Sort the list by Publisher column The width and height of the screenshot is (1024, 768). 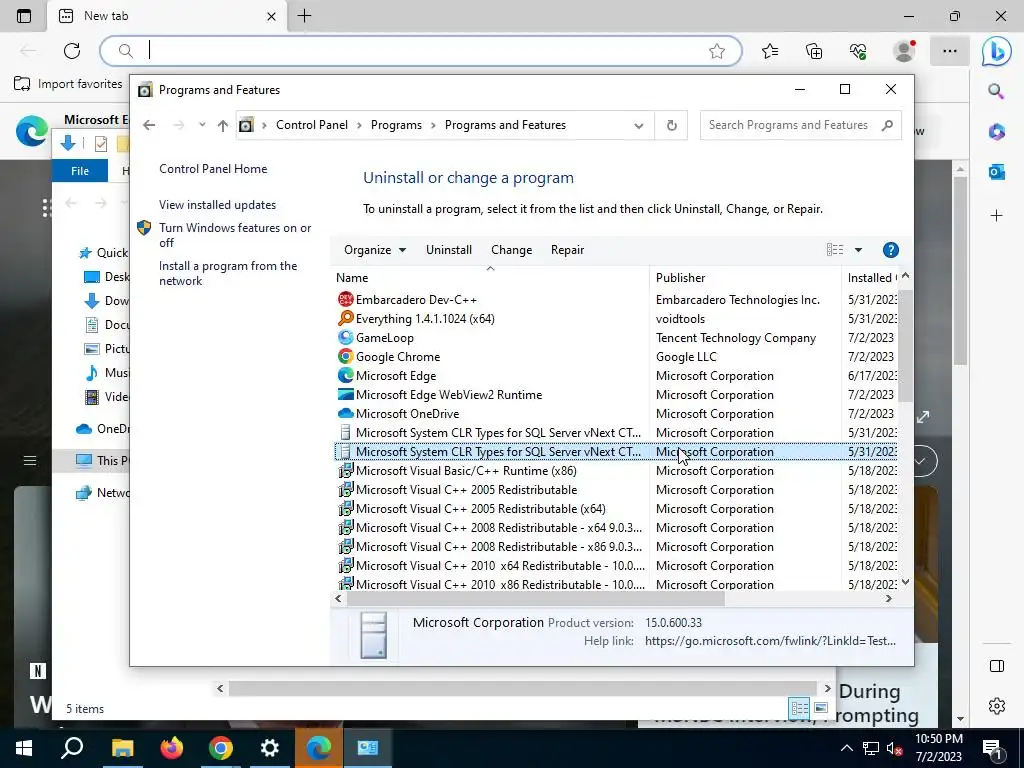(x=745, y=278)
